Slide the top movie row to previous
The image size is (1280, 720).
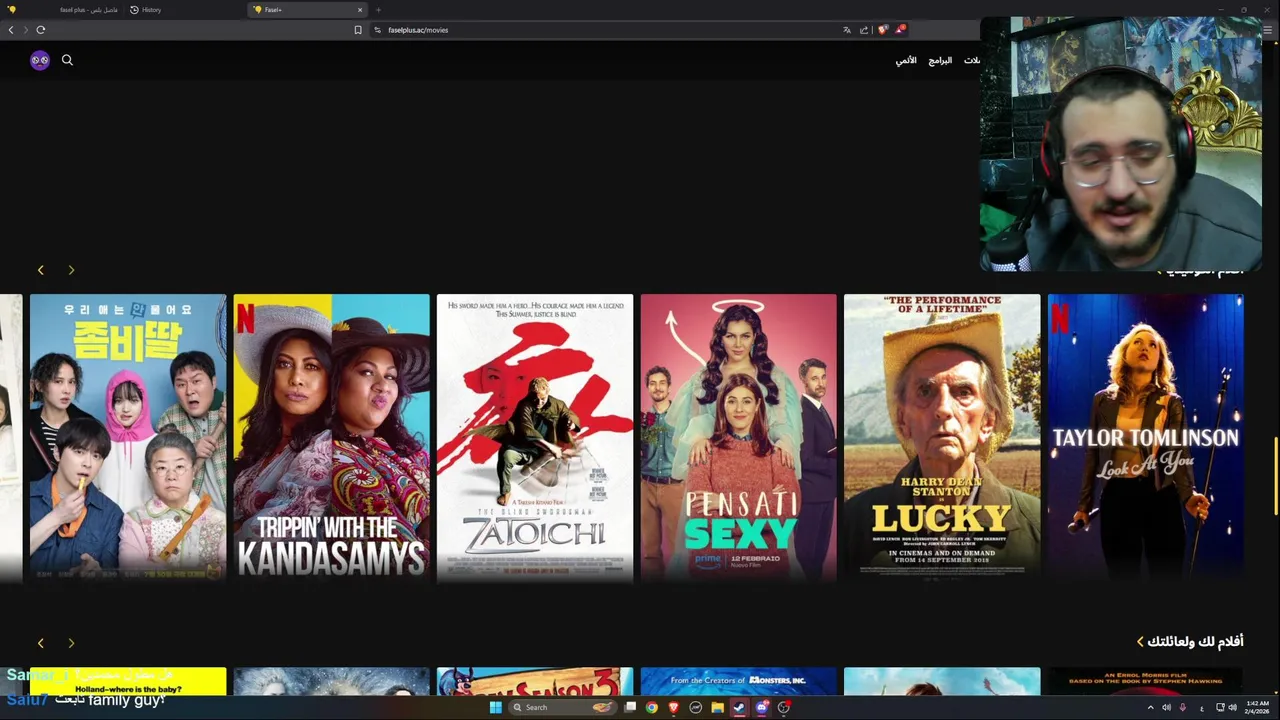pyautogui.click(x=41, y=270)
